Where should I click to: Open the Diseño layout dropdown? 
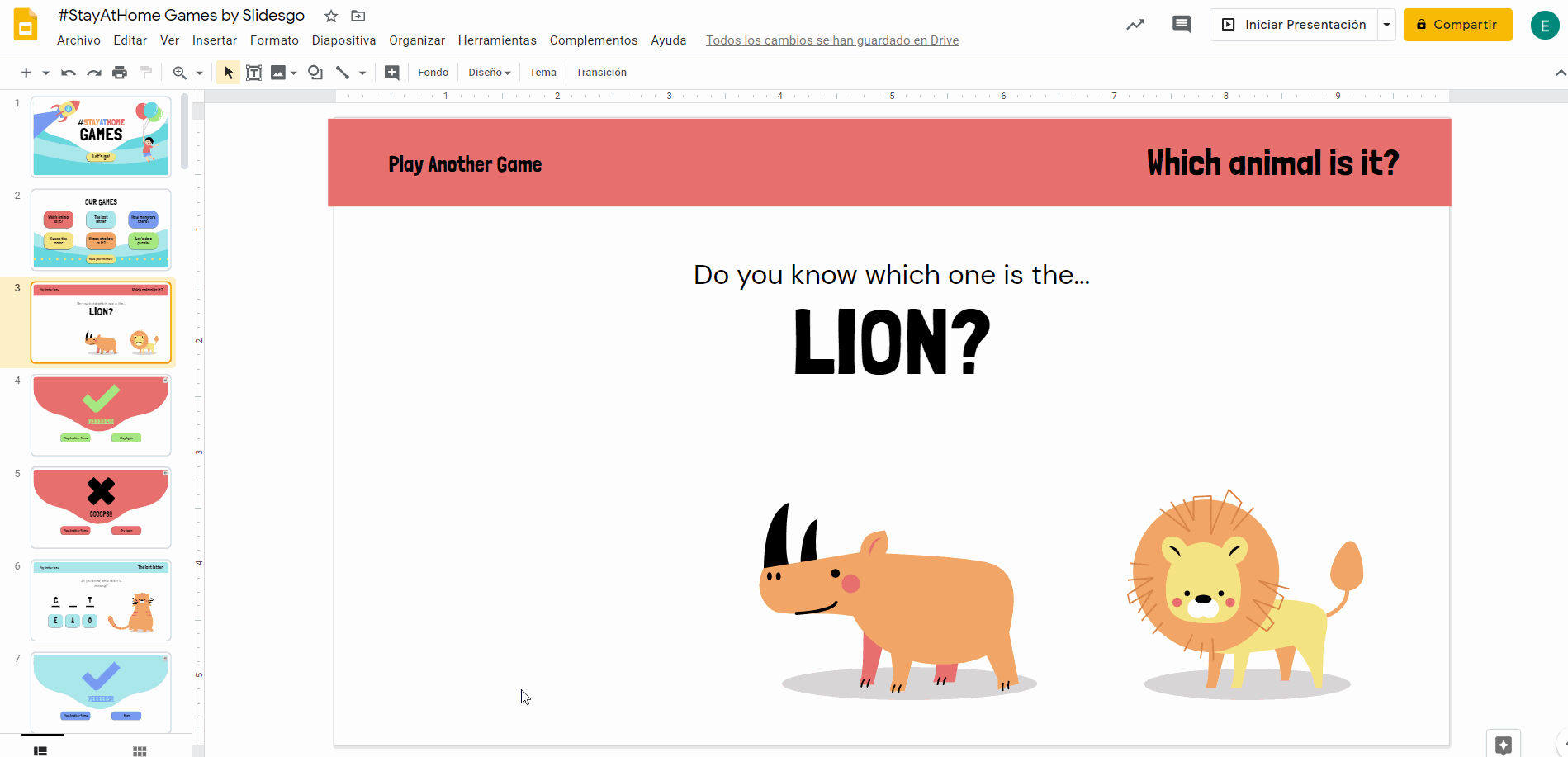(x=490, y=73)
